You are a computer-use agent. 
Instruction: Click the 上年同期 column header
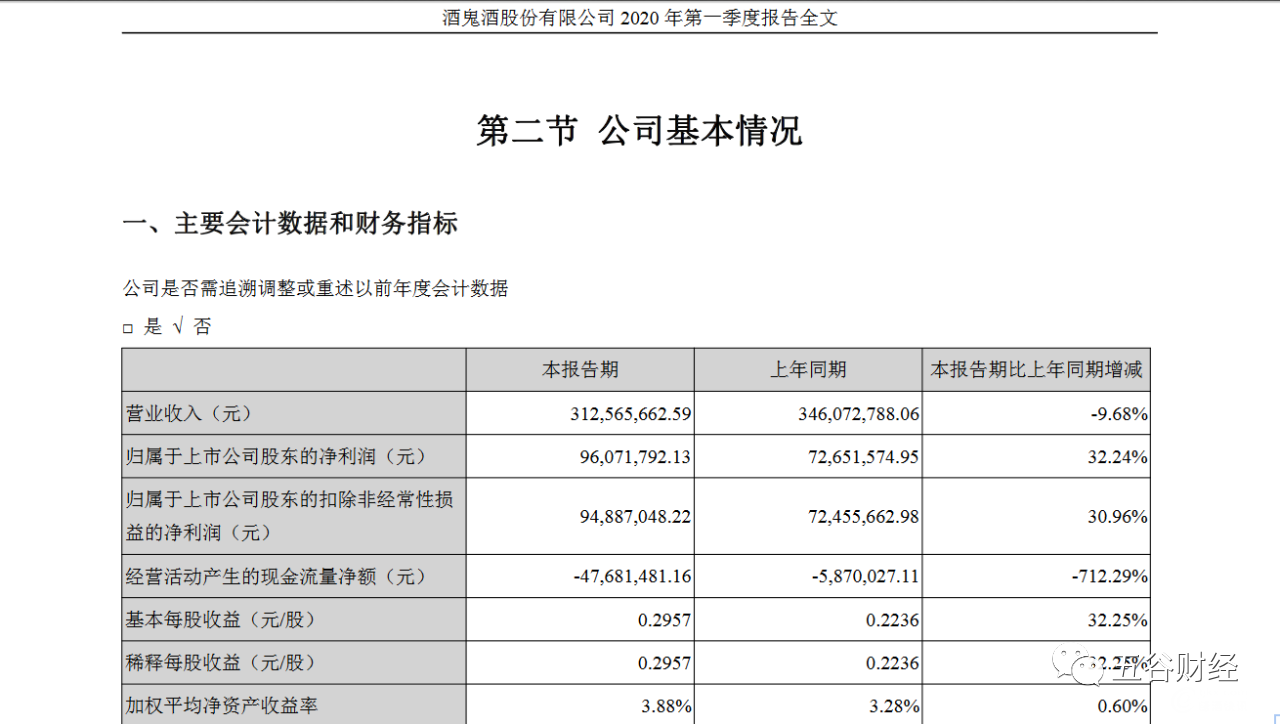[808, 370]
